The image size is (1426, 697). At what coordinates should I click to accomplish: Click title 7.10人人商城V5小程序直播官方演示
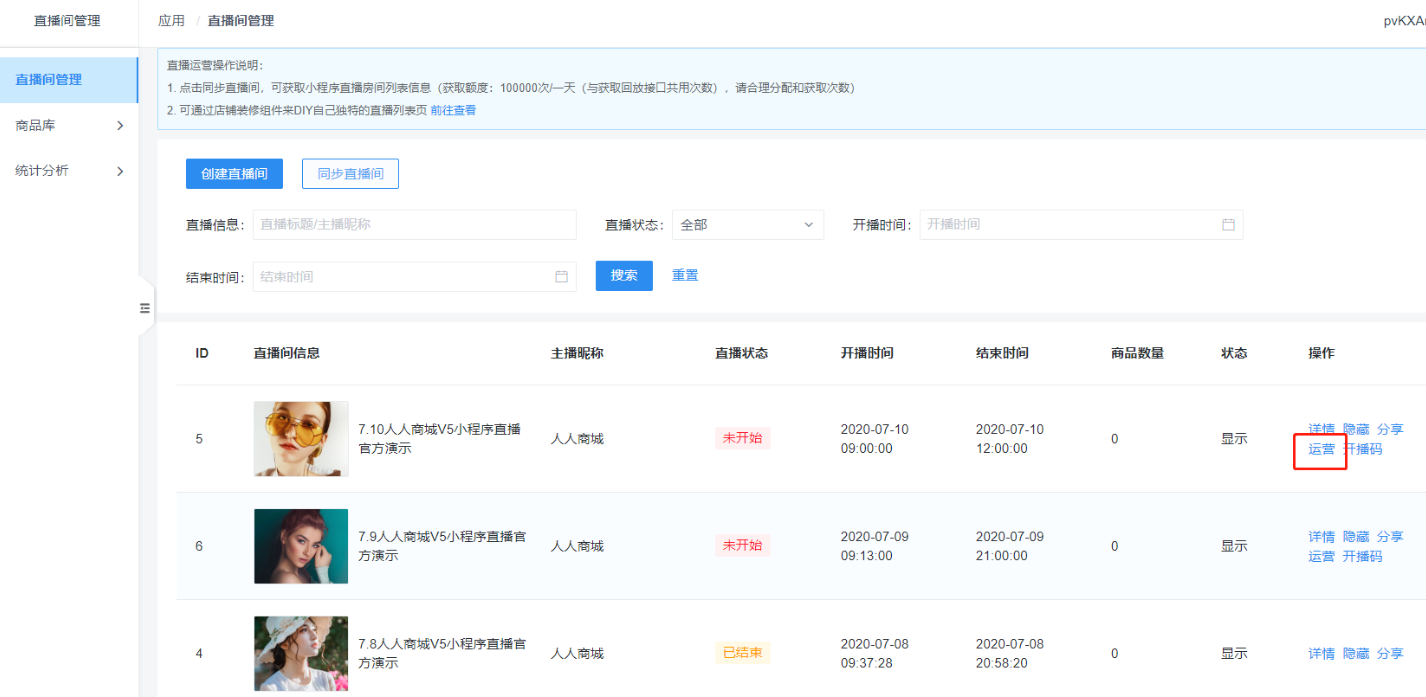click(x=440, y=439)
